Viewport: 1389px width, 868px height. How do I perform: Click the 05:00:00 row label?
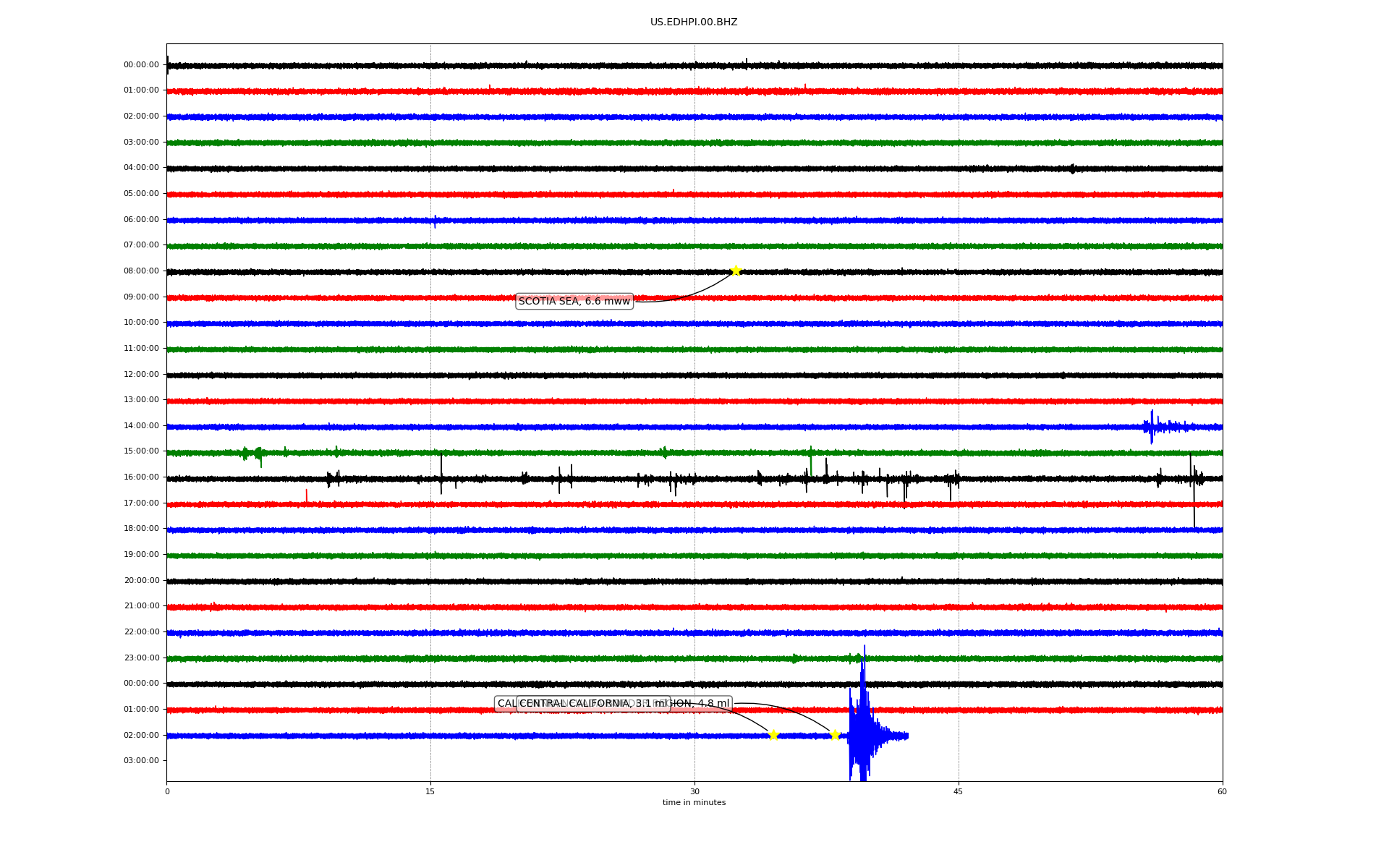point(141,194)
